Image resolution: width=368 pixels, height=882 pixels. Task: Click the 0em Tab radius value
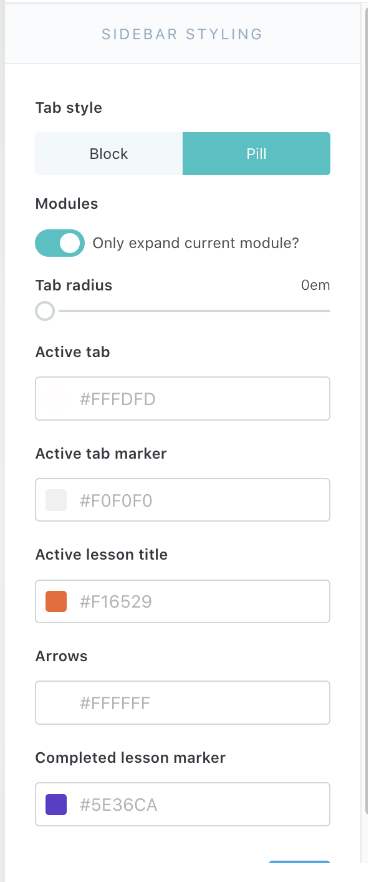[x=315, y=285]
